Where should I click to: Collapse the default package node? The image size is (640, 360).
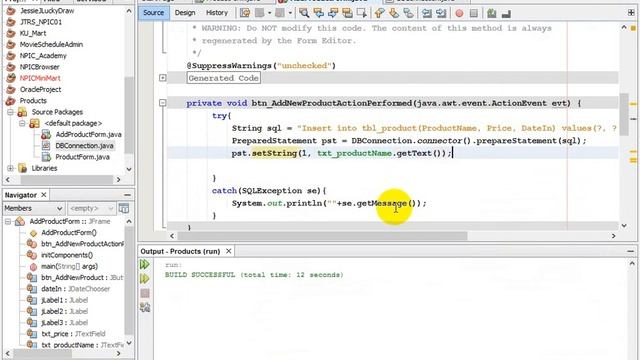[23, 123]
